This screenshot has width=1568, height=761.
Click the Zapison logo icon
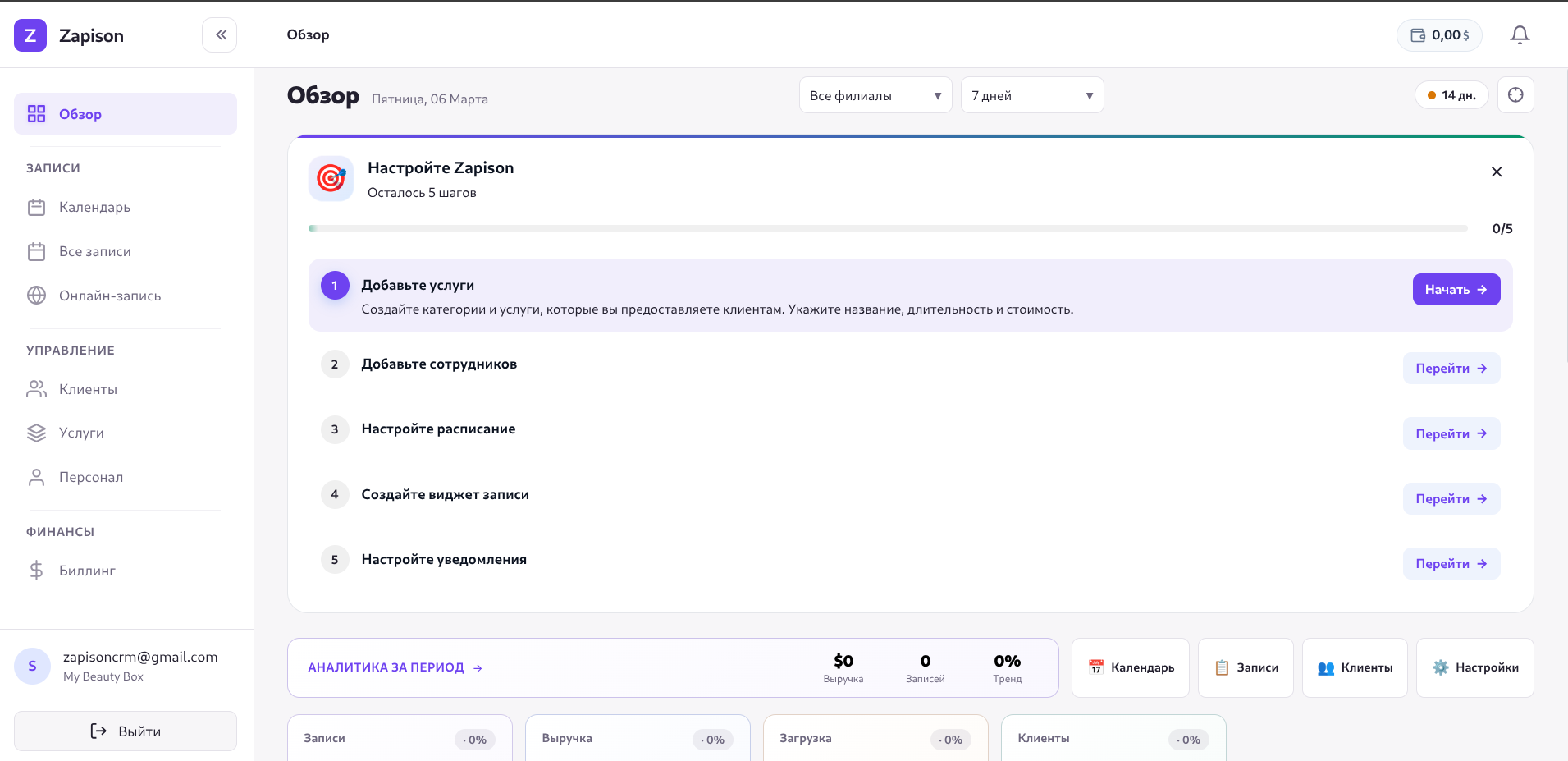(x=30, y=35)
